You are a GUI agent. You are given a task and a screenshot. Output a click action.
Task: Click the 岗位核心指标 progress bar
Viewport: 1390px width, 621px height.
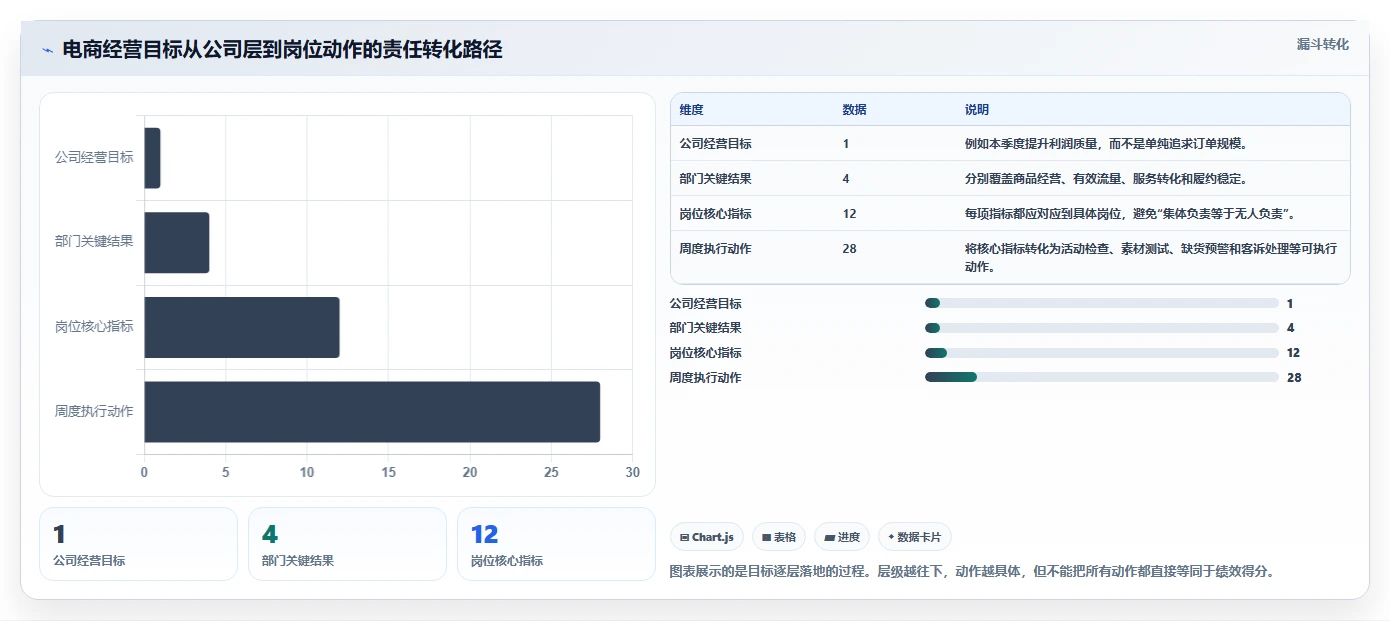1102,353
